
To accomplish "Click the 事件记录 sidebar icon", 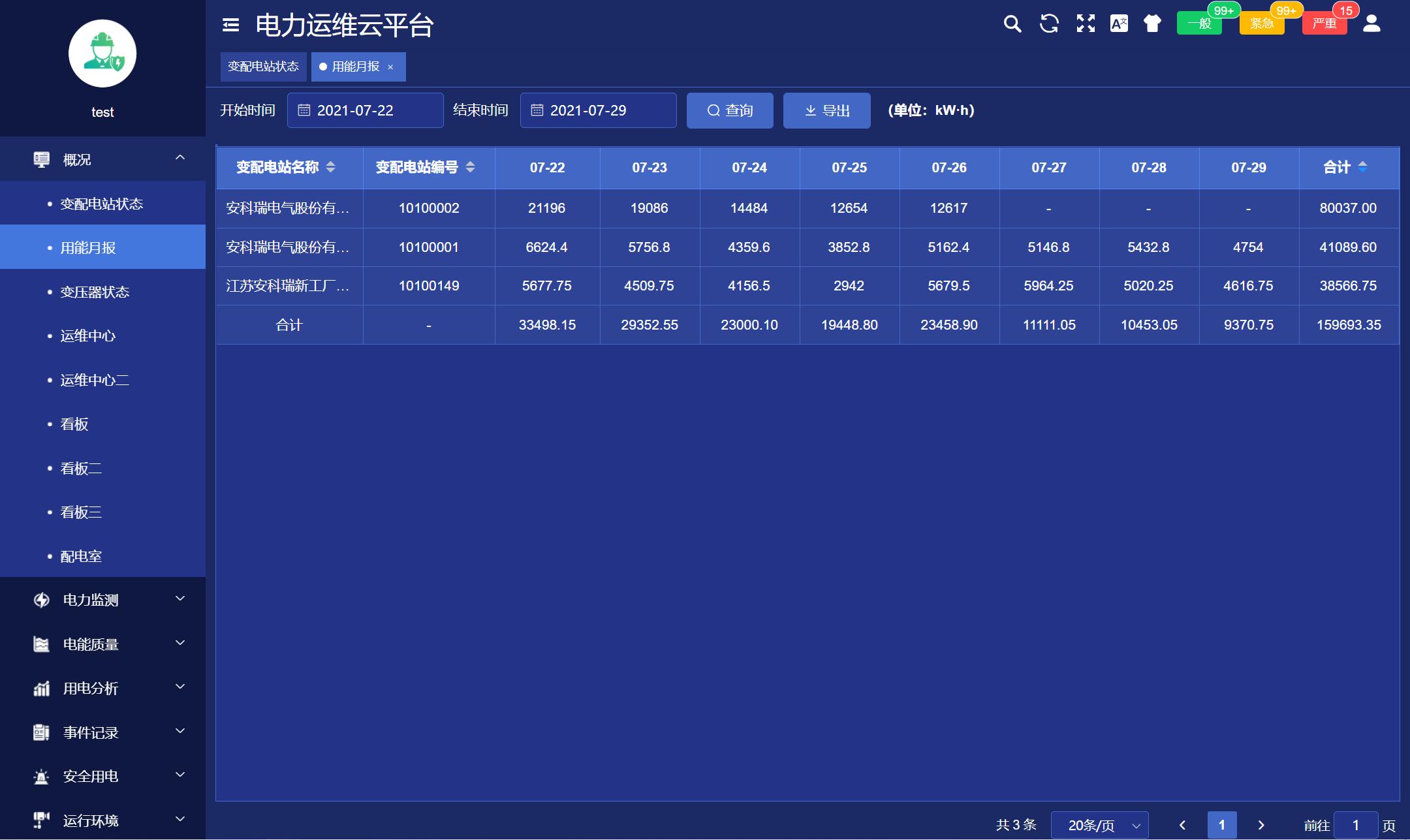I will point(42,732).
